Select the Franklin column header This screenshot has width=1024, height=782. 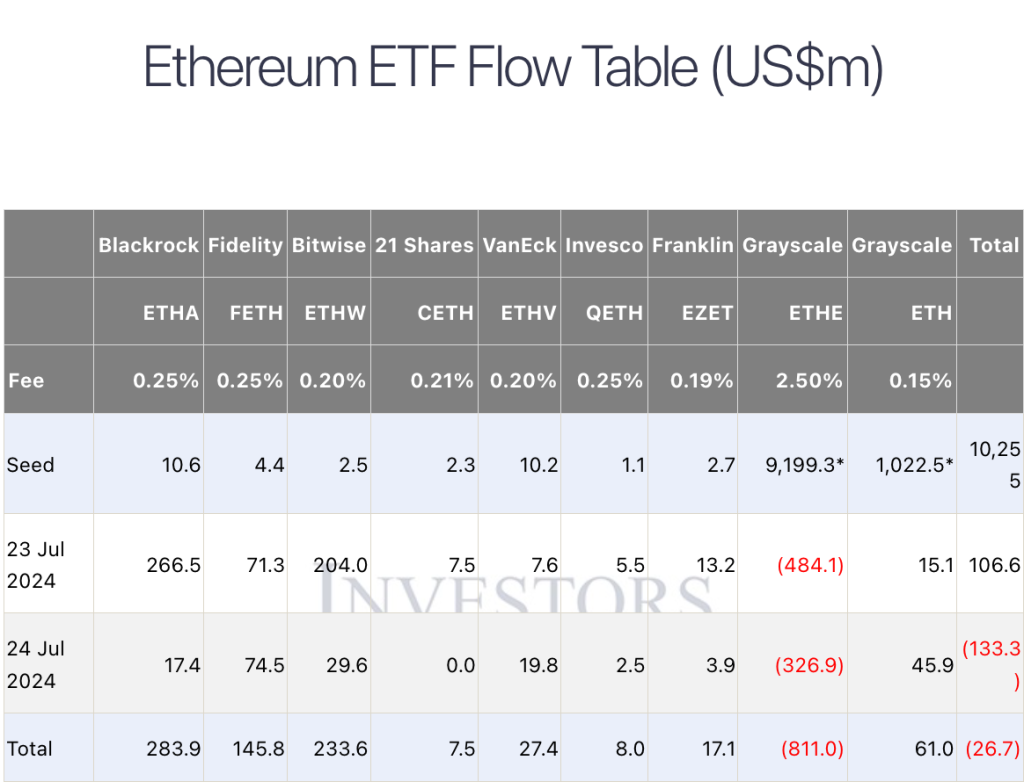click(693, 245)
